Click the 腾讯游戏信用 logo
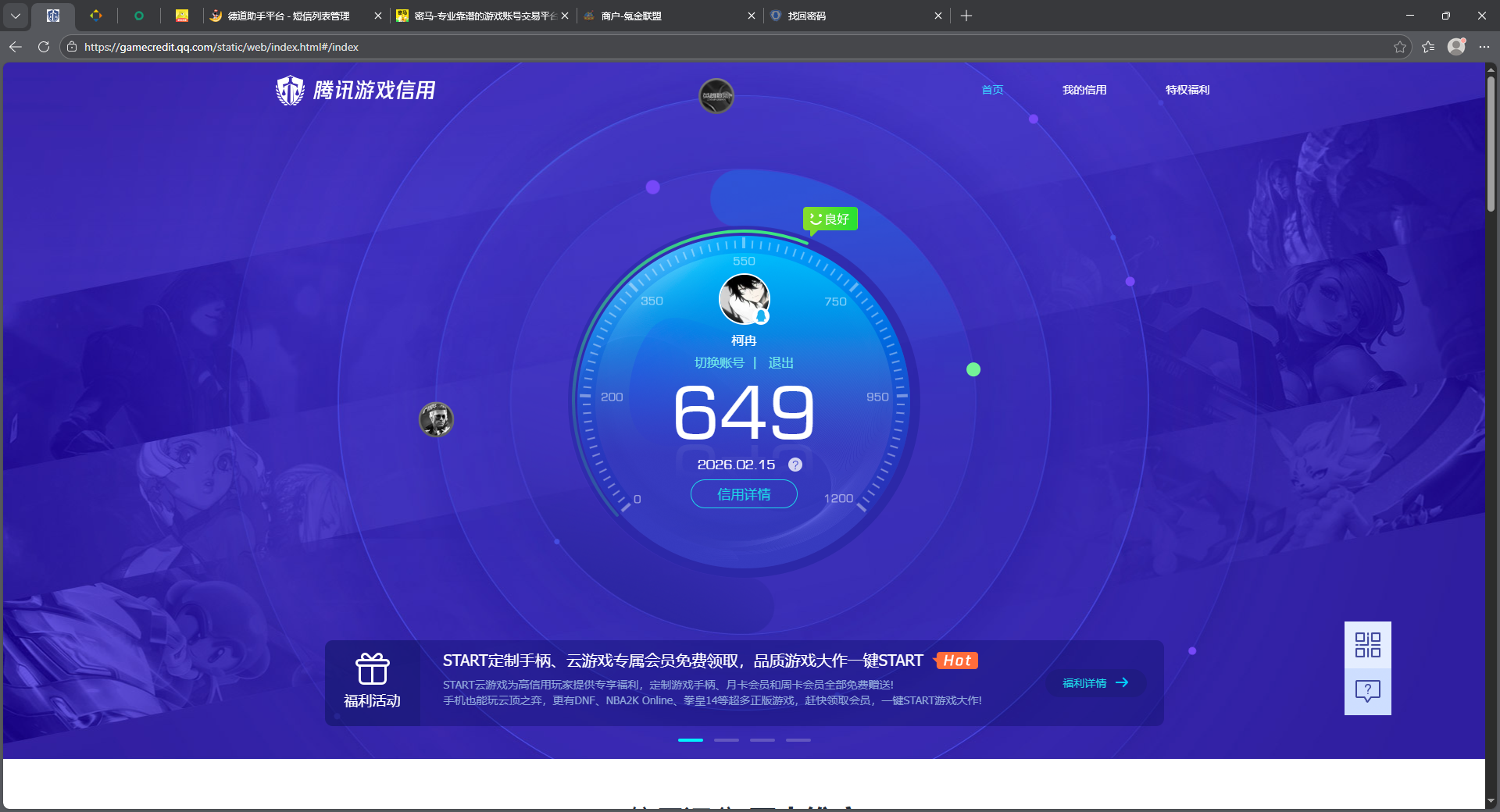Viewport: 1500px width, 812px height. pos(355,91)
